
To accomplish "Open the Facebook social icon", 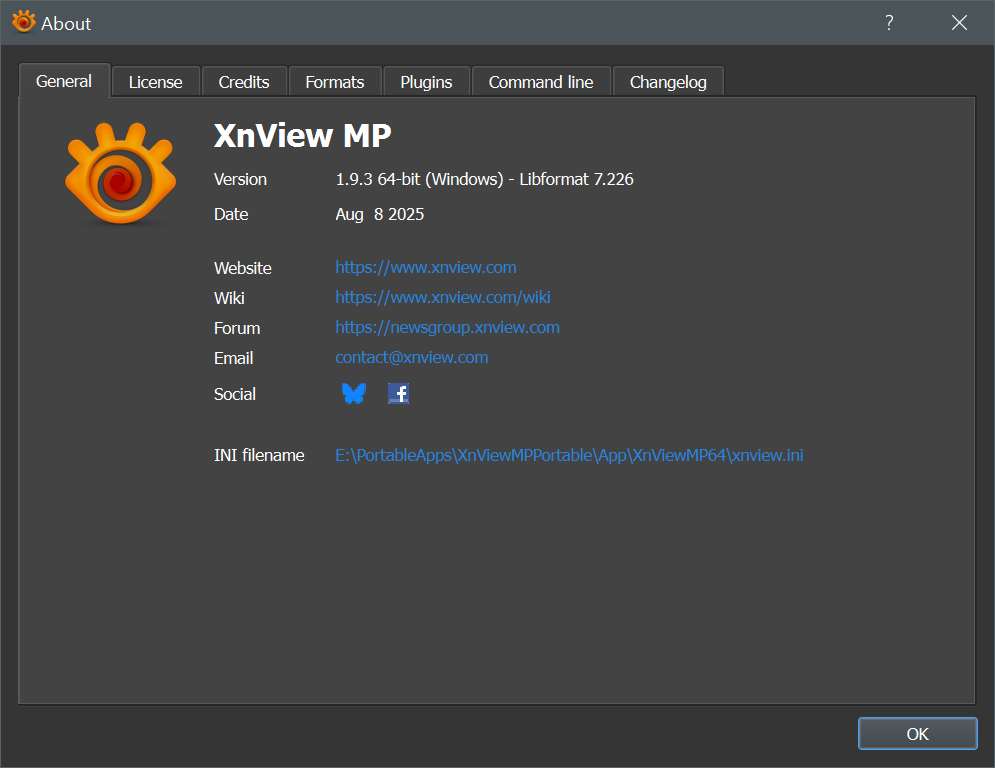I will pos(398,394).
